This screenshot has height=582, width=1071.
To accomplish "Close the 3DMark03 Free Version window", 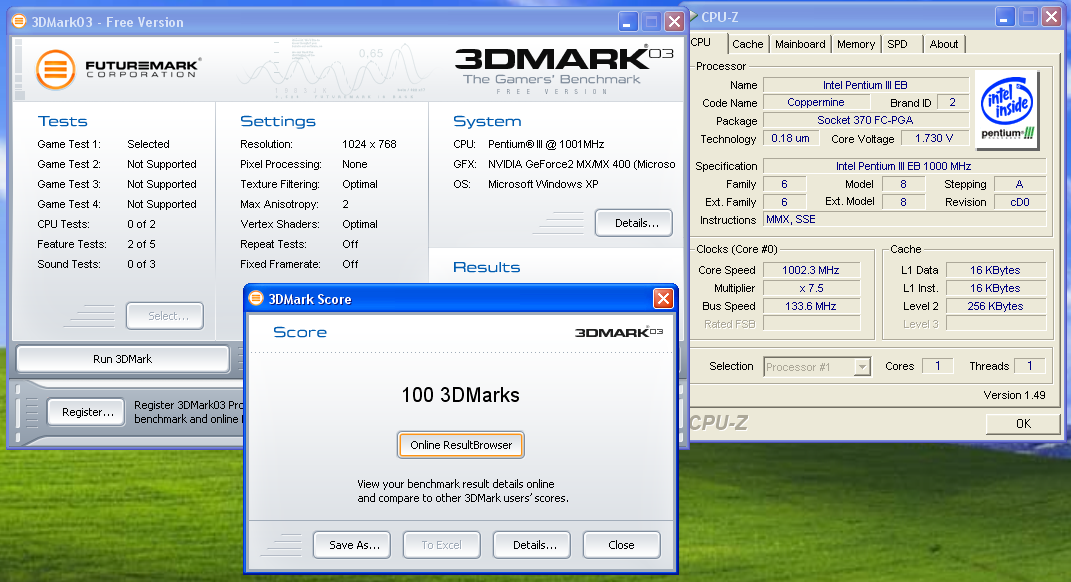I will coord(674,22).
